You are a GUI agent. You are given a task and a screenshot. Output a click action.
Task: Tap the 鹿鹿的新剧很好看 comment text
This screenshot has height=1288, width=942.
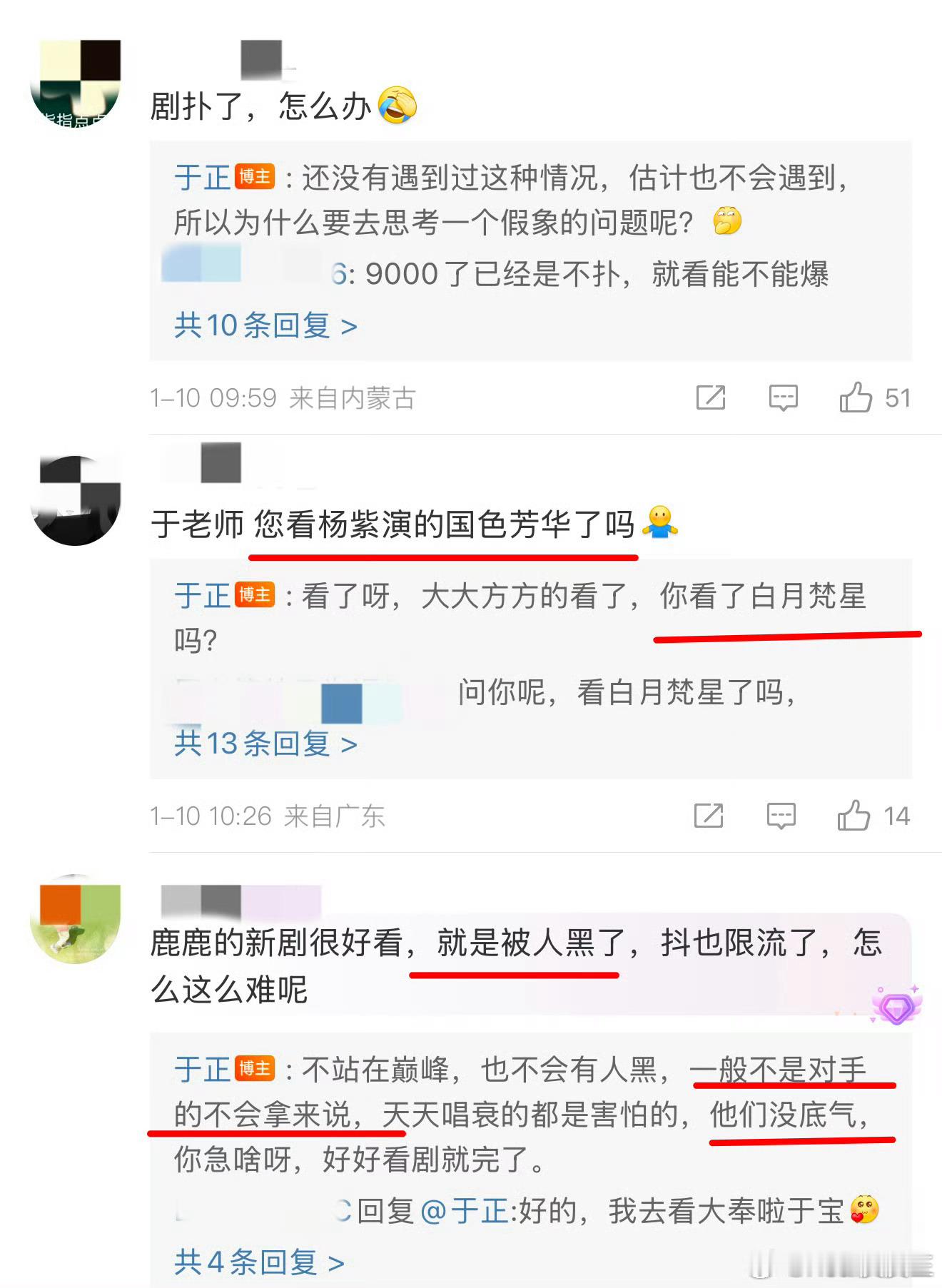pos(517,966)
